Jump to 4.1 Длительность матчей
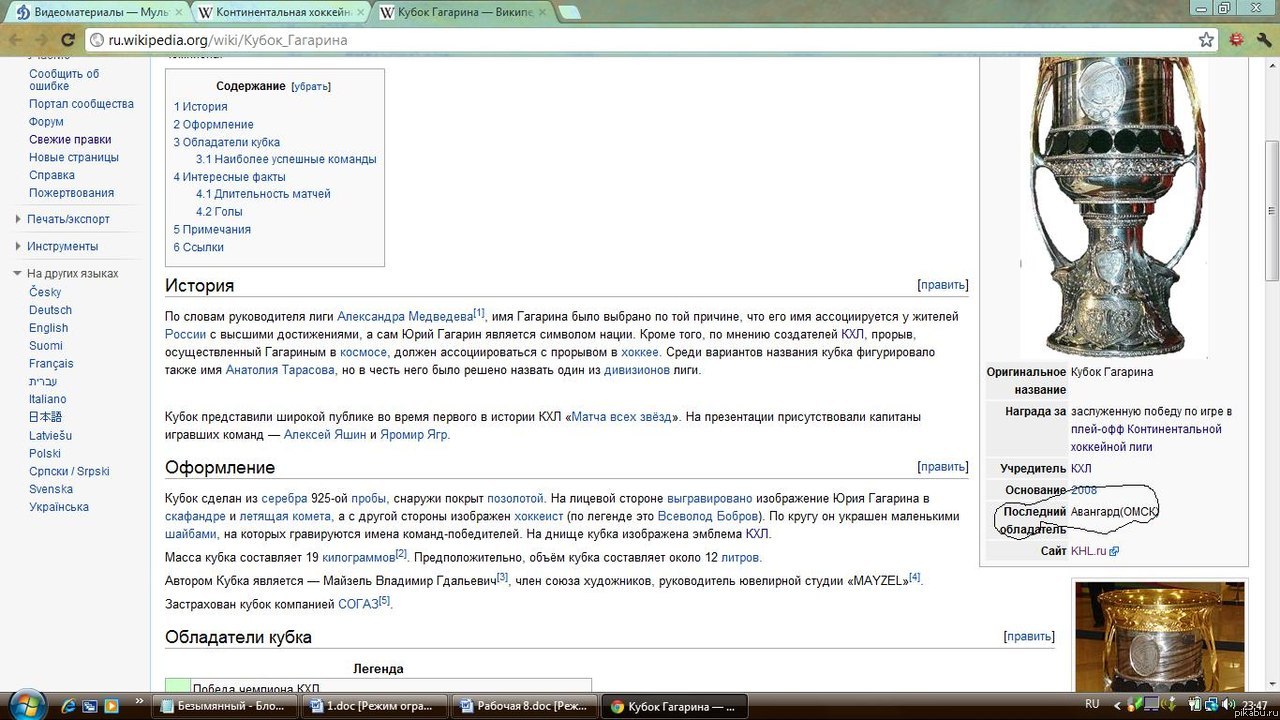 [263, 194]
